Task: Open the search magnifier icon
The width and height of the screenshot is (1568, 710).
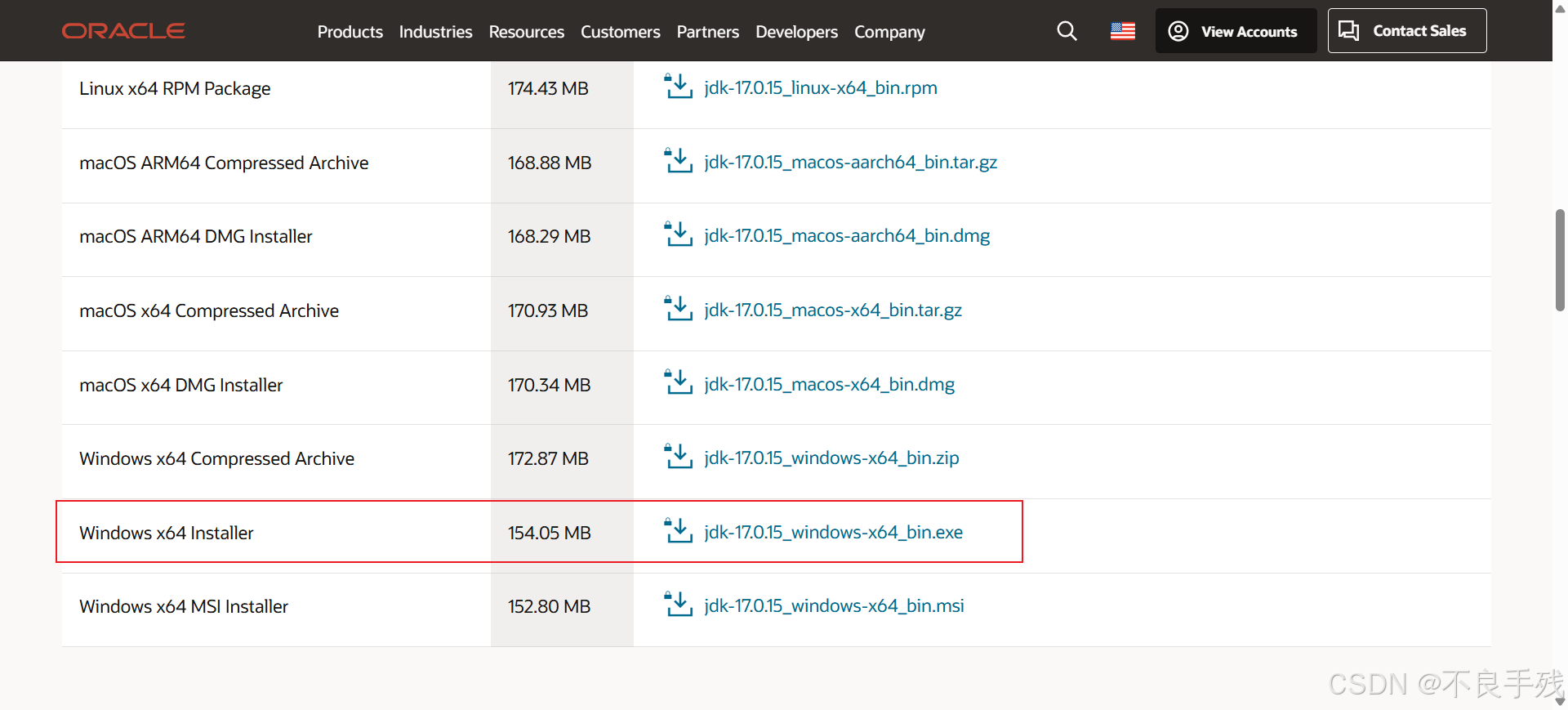Action: tap(1067, 31)
